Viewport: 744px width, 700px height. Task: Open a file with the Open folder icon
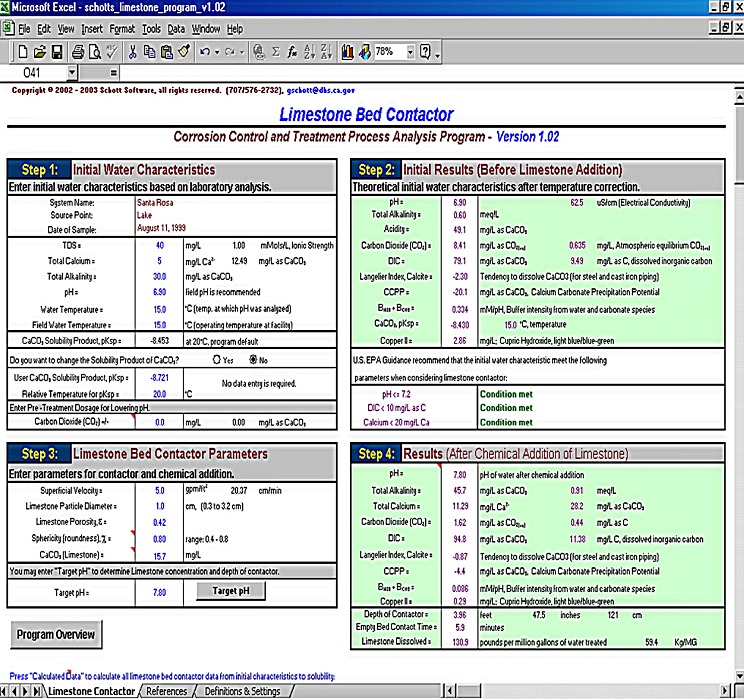(x=40, y=51)
